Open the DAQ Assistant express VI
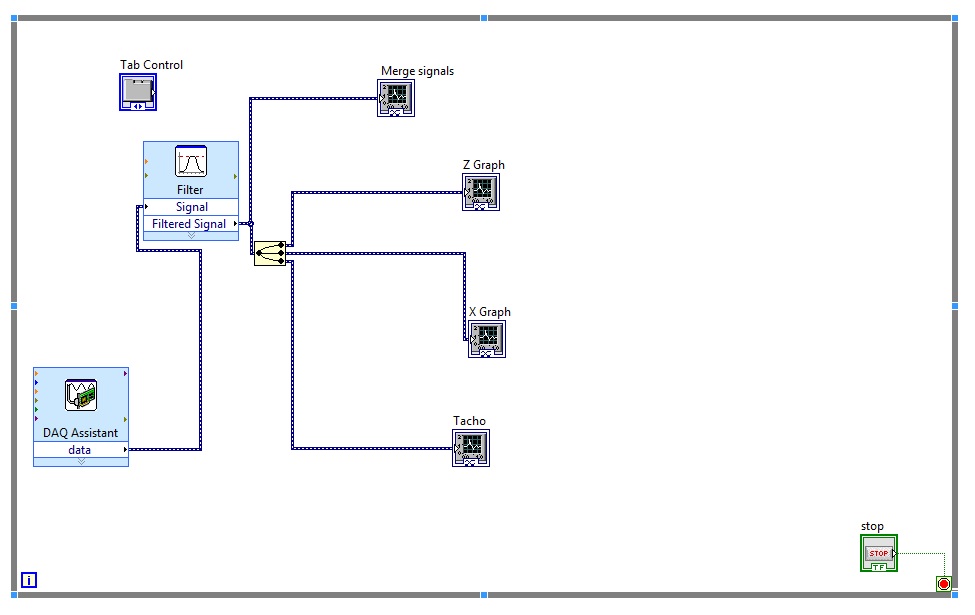 tap(80, 397)
